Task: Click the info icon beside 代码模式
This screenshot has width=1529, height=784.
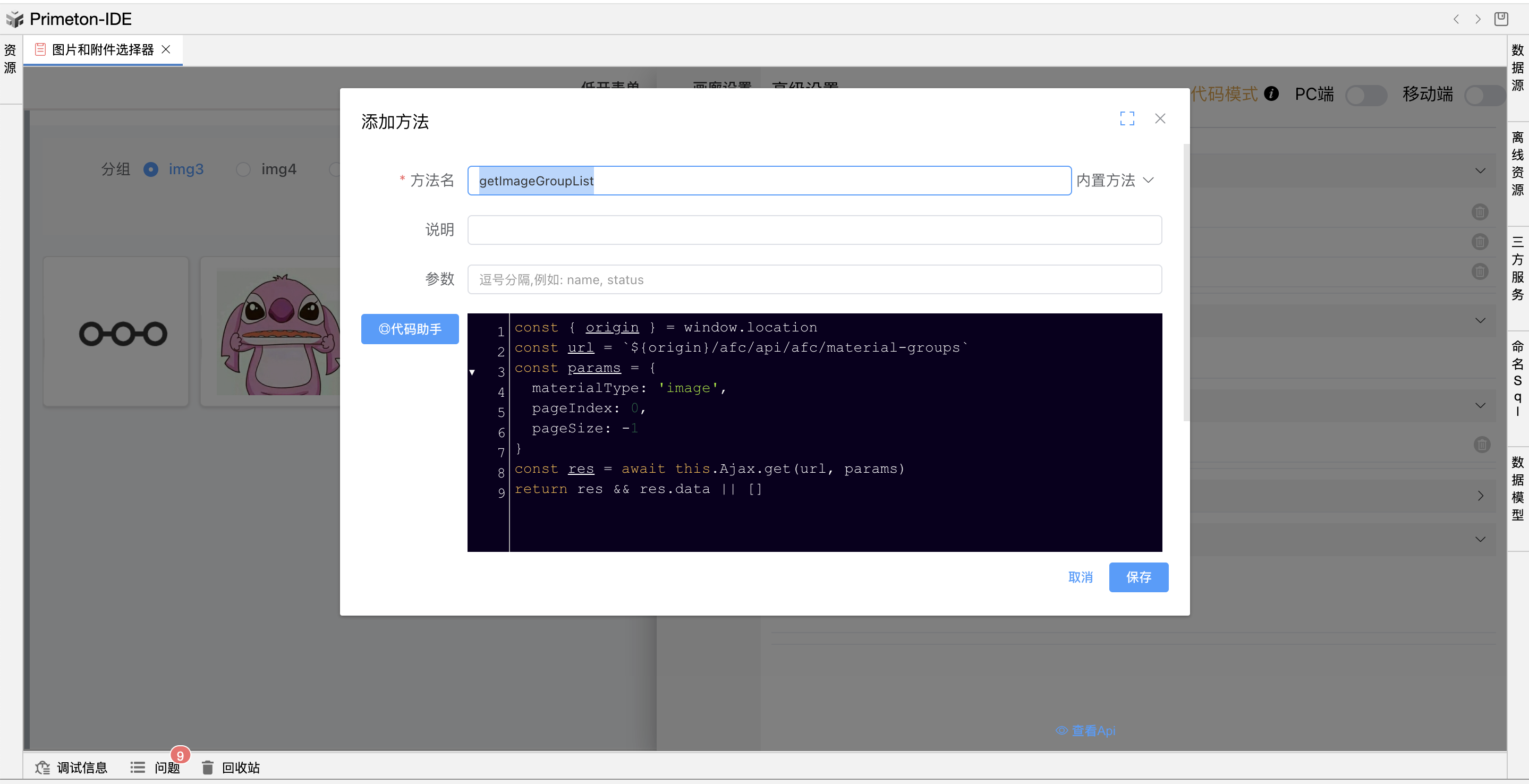Action: point(1271,94)
